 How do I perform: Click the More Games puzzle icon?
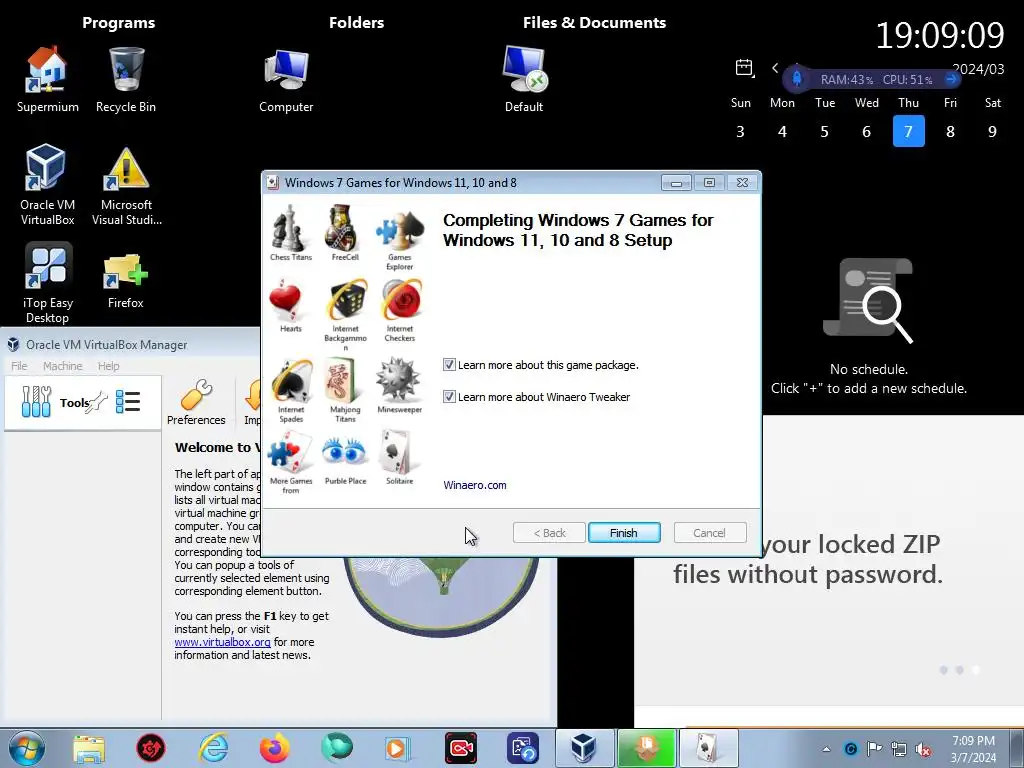(x=291, y=452)
